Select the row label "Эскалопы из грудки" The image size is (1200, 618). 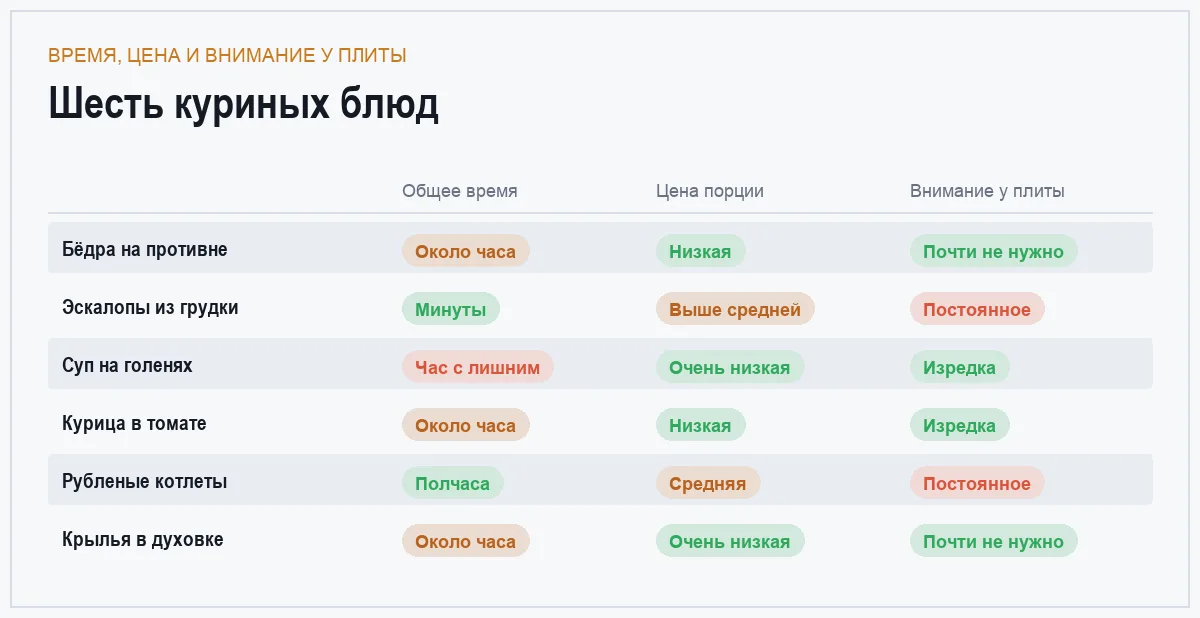point(150,307)
